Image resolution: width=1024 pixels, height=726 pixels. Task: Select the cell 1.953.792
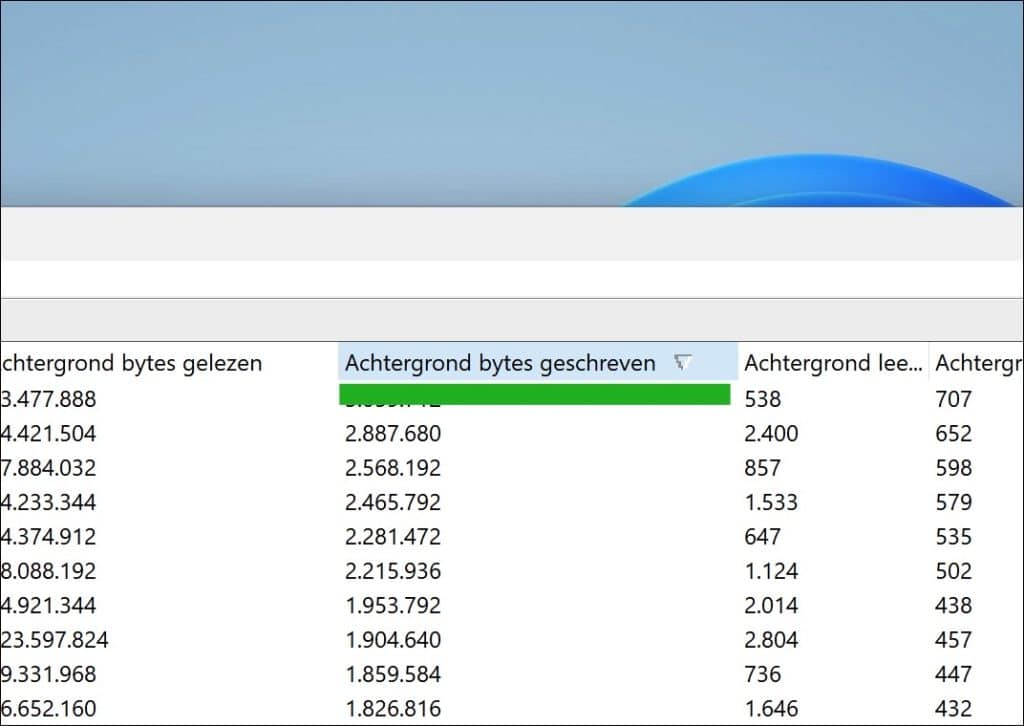393,605
